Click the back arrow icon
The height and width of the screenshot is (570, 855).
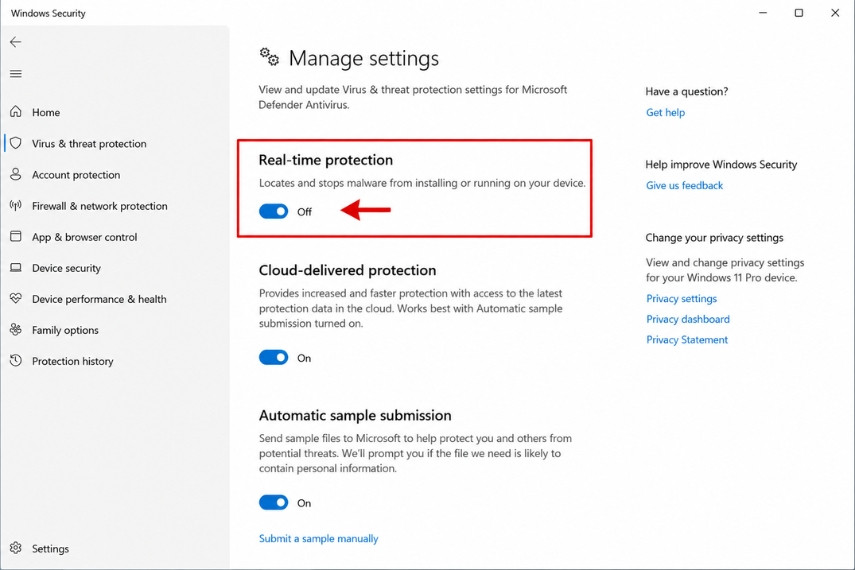[x=16, y=42]
